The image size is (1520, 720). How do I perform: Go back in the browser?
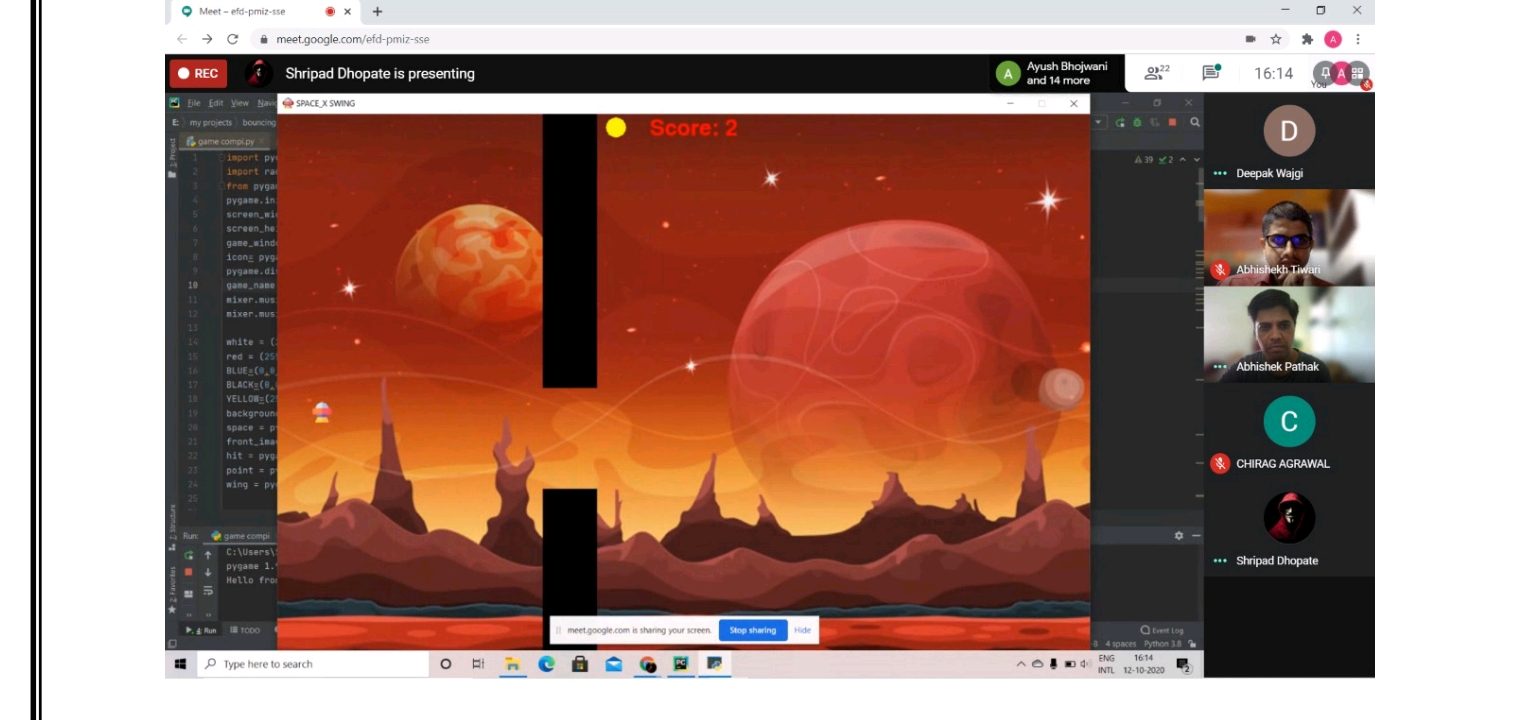182,39
